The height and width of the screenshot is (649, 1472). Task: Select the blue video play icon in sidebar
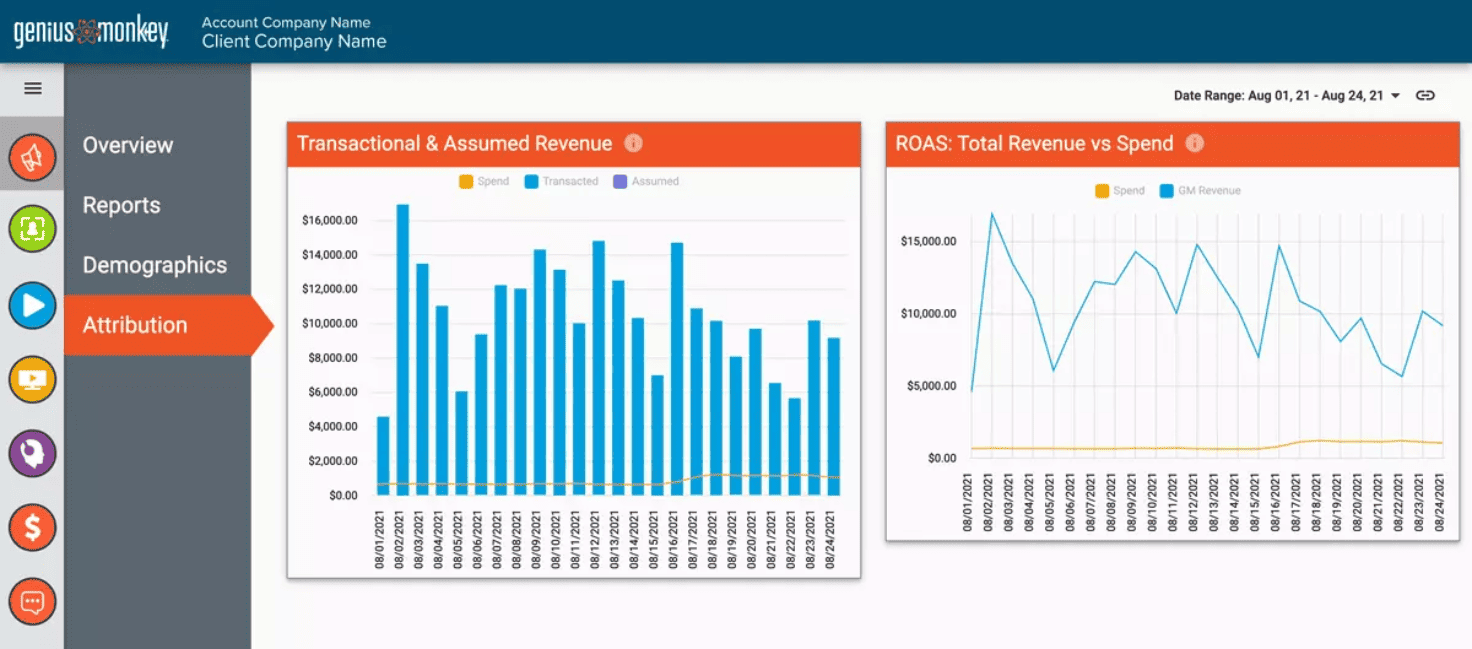(31, 305)
